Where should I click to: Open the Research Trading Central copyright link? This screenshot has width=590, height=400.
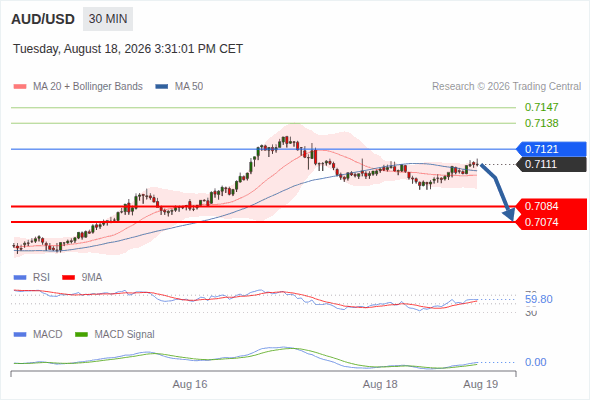(506, 87)
